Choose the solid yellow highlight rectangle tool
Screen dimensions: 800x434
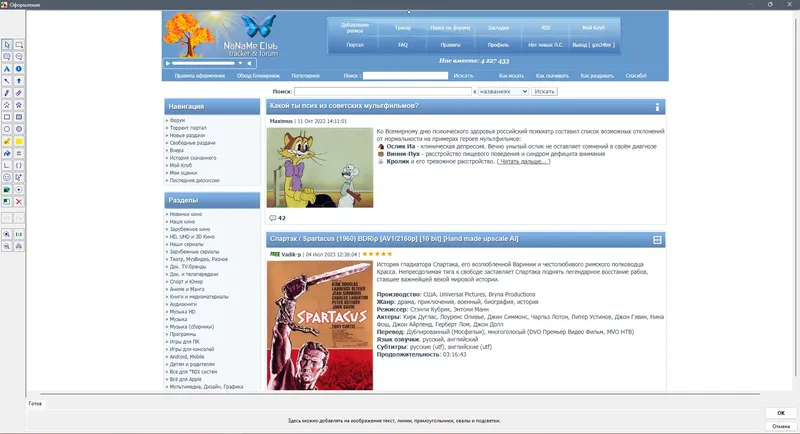[19, 141]
